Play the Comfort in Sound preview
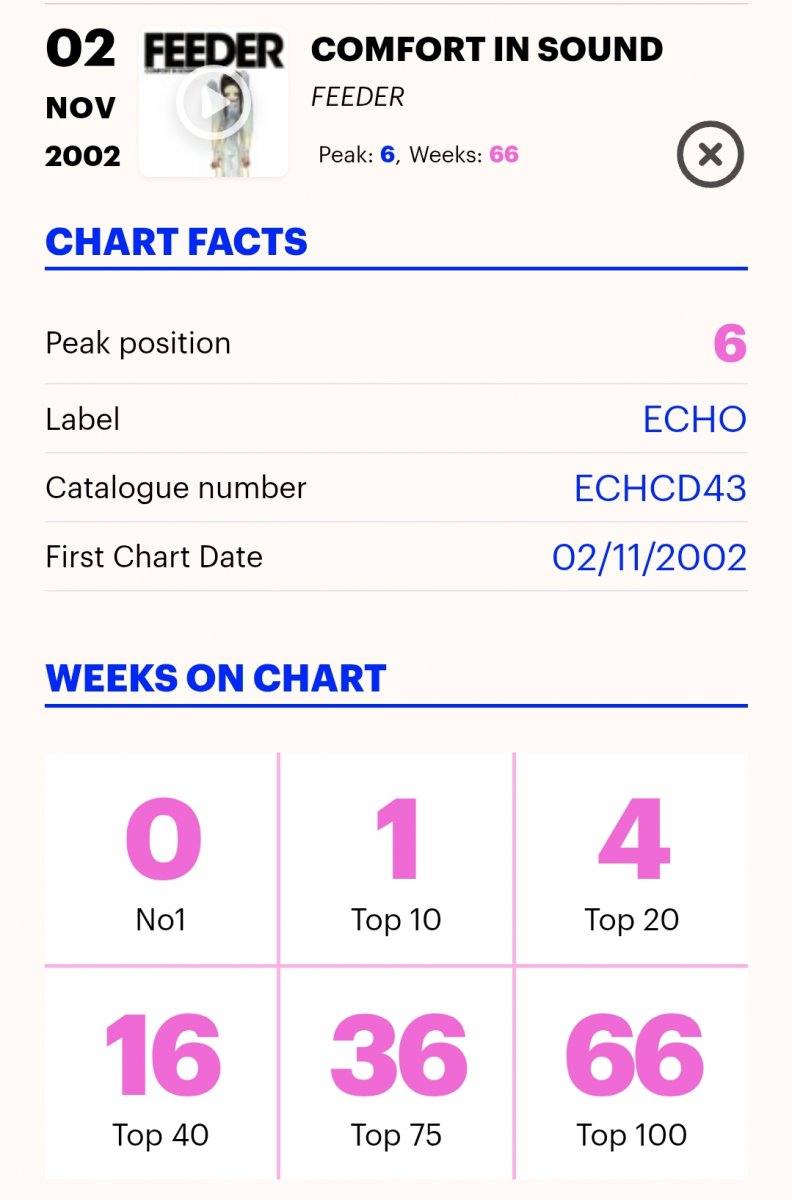The width and height of the screenshot is (792, 1200). 213,104
